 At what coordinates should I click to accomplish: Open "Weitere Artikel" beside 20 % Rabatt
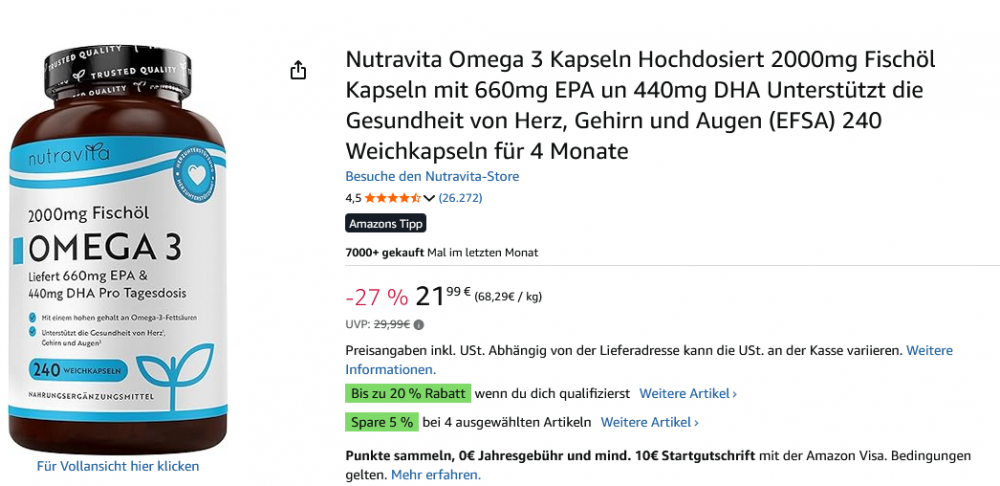688,394
